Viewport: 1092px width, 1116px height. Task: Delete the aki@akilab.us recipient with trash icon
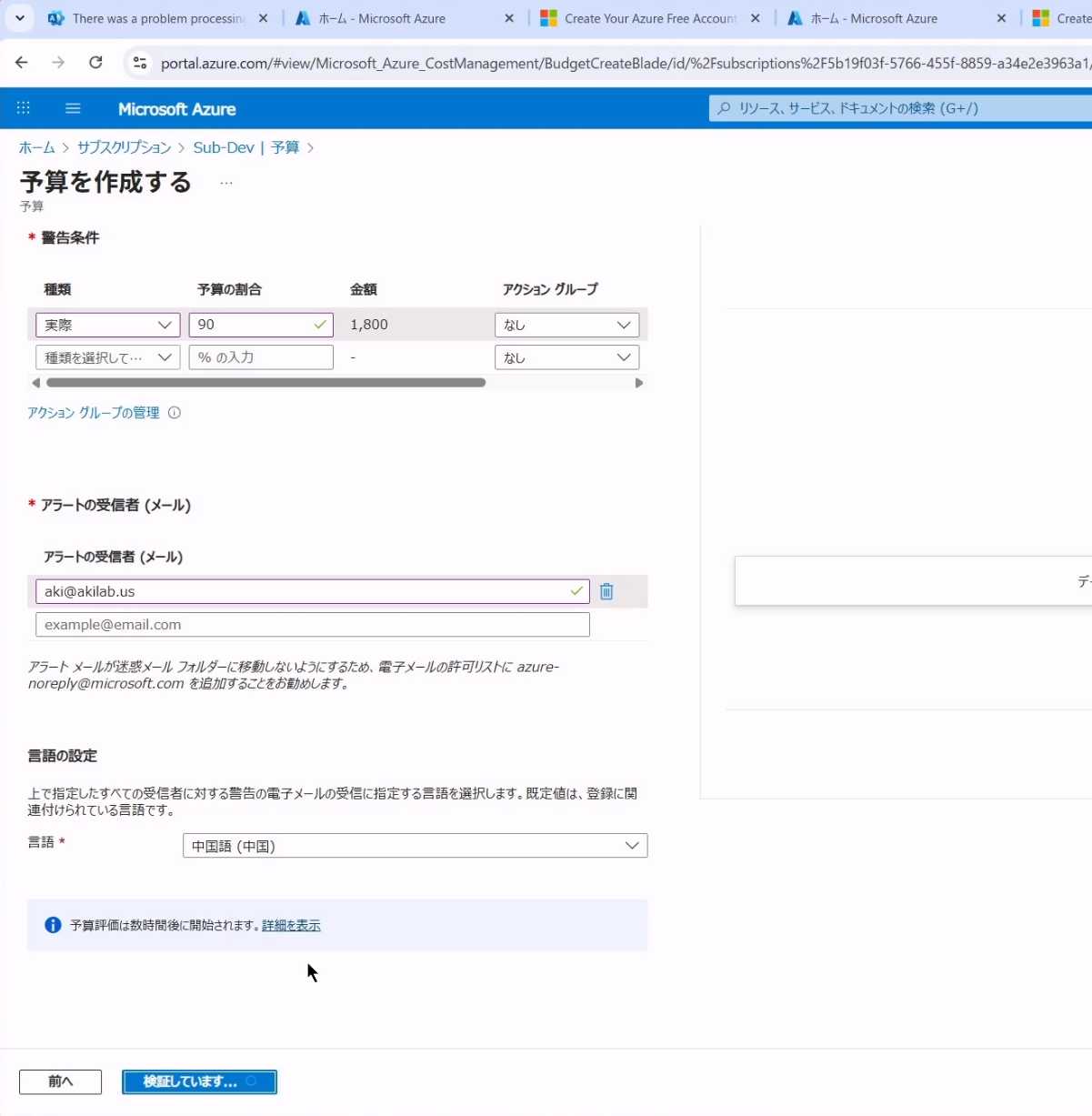click(606, 592)
